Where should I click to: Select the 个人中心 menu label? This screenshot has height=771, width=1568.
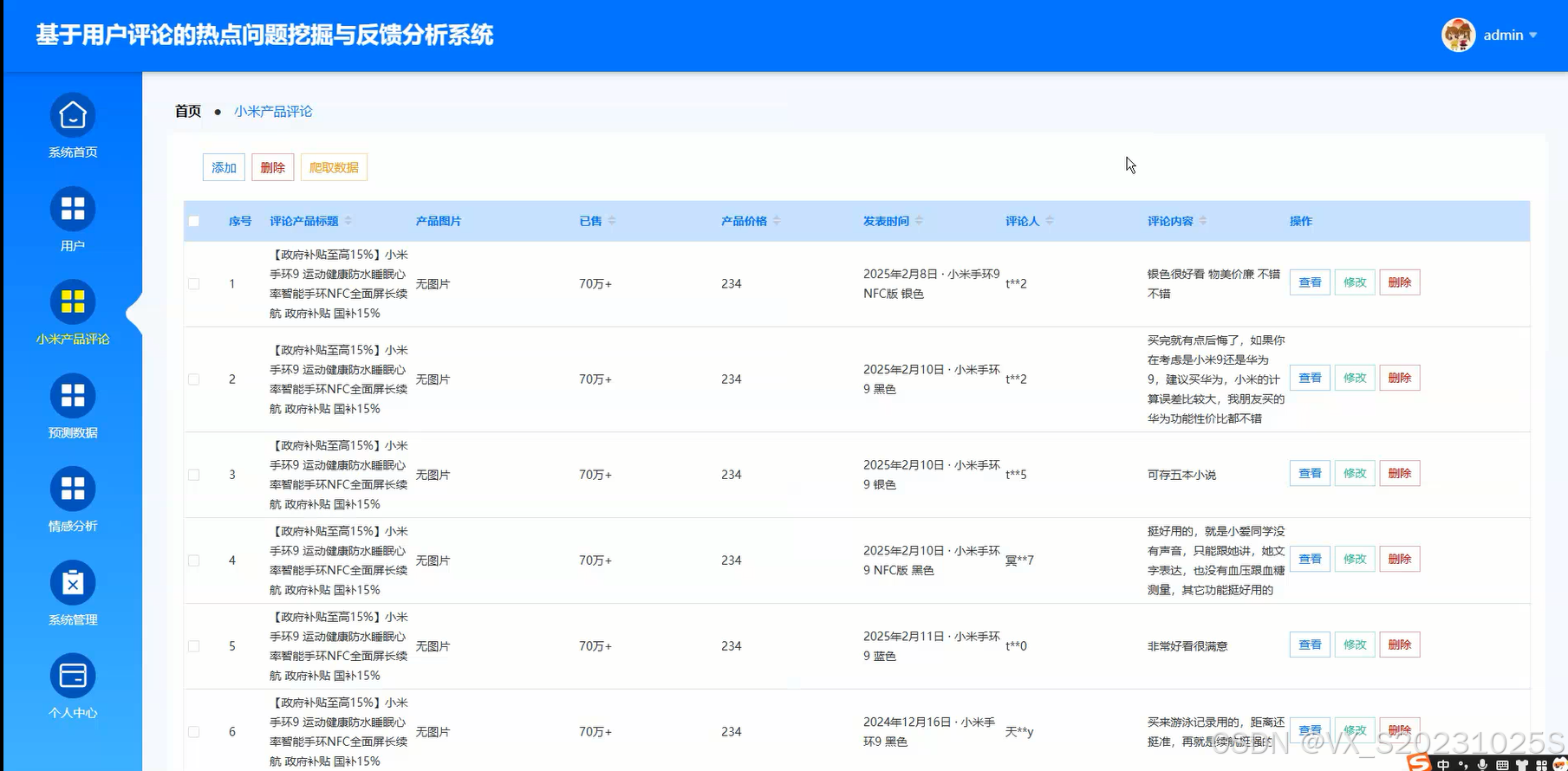(x=73, y=713)
